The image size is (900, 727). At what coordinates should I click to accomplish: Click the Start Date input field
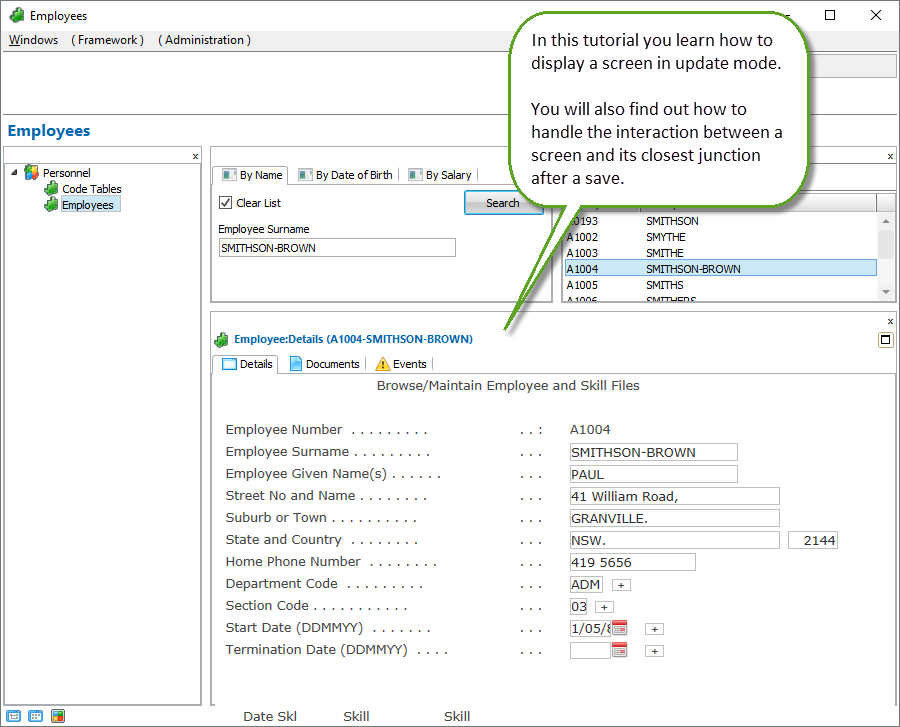[590, 628]
